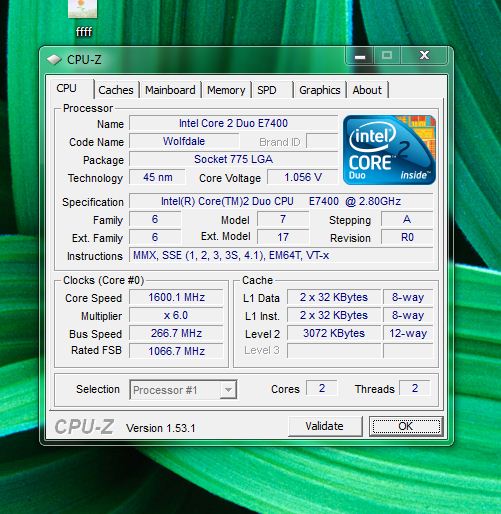Click the Validate button
The image size is (501, 514).
[x=325, y=426]
